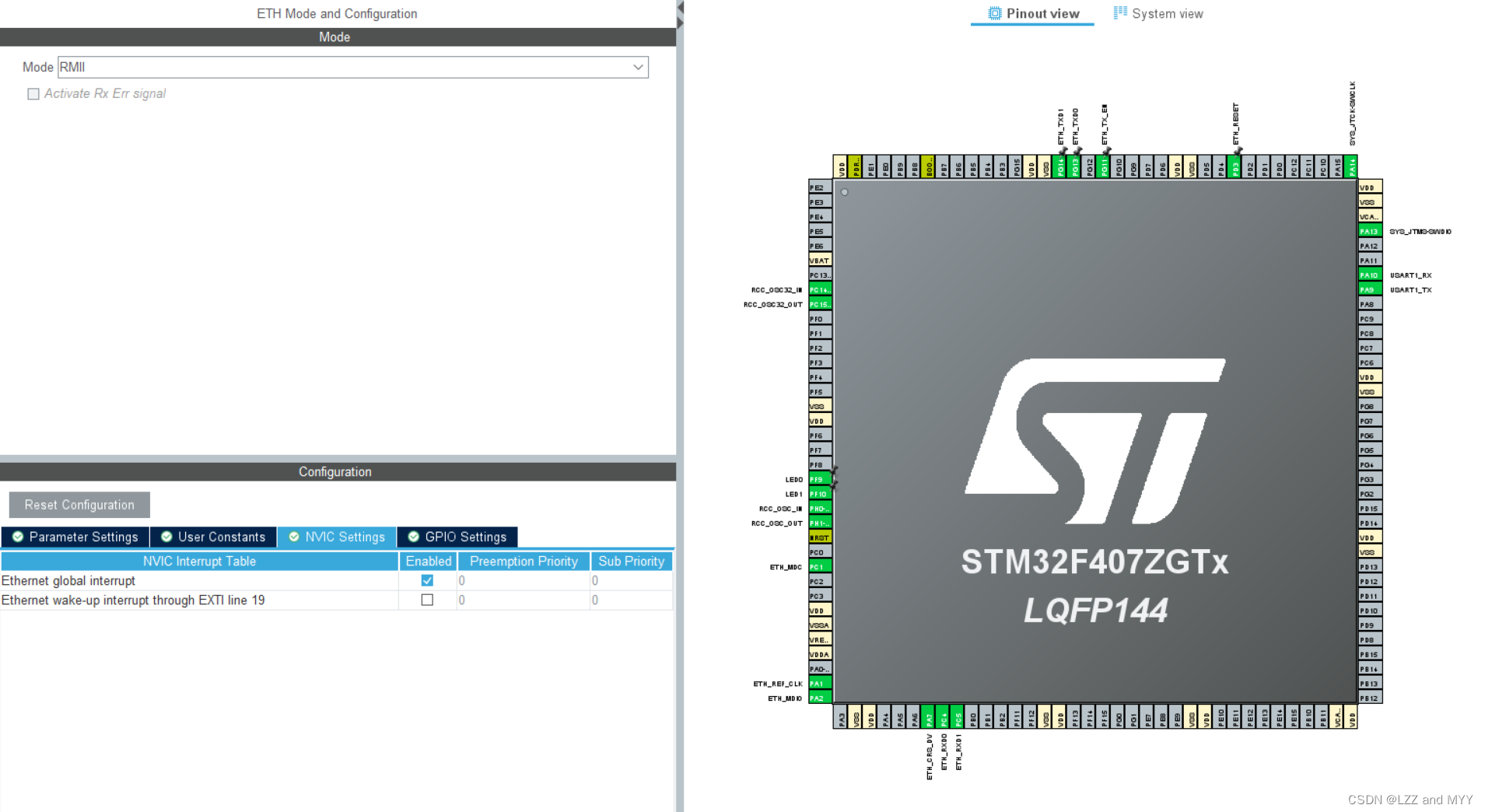Click the PA3 pin on the bottom edge
This screenshot has height=812, width=1485.
[x=841, y=717]
